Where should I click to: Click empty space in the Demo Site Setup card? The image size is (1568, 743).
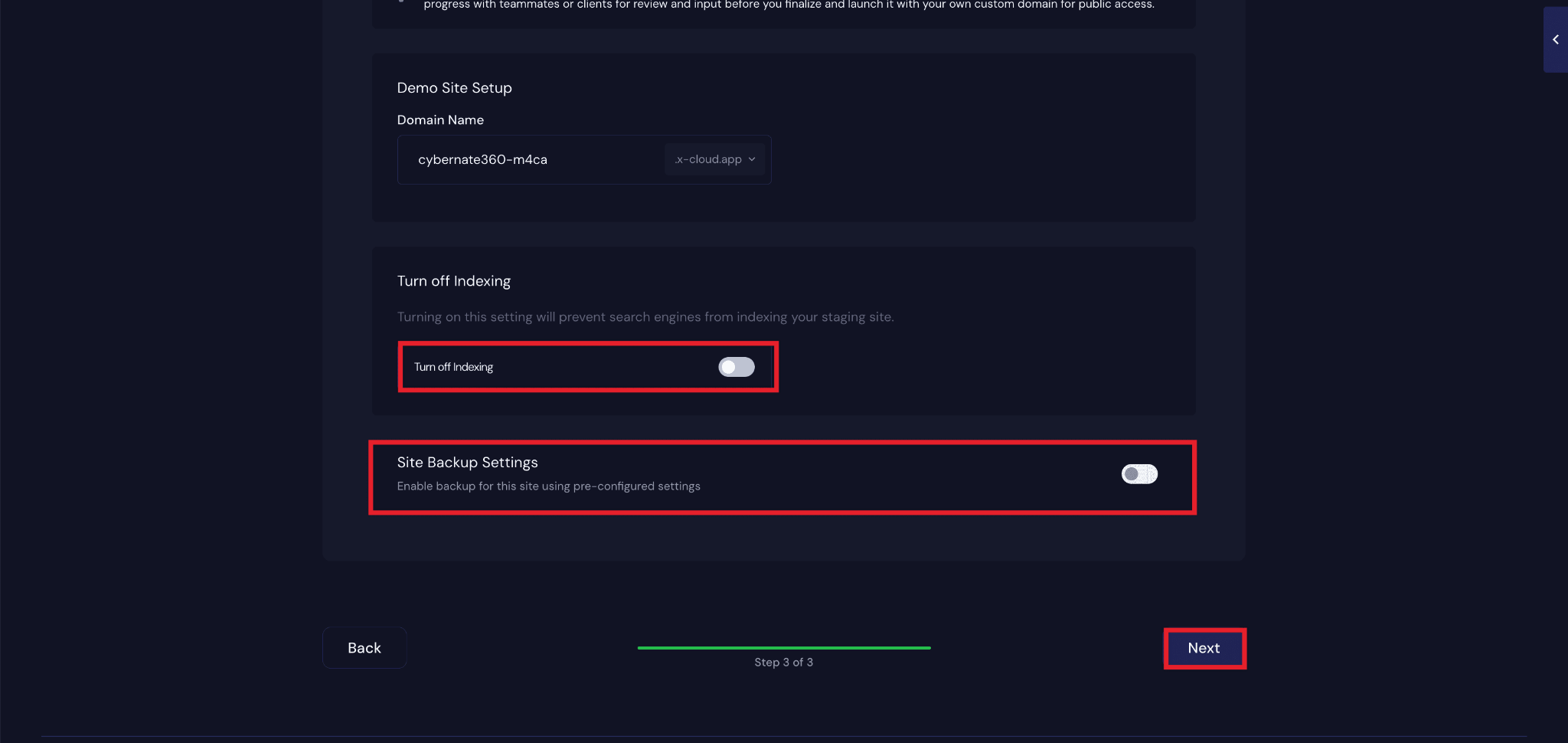click(x=980, y=153)
